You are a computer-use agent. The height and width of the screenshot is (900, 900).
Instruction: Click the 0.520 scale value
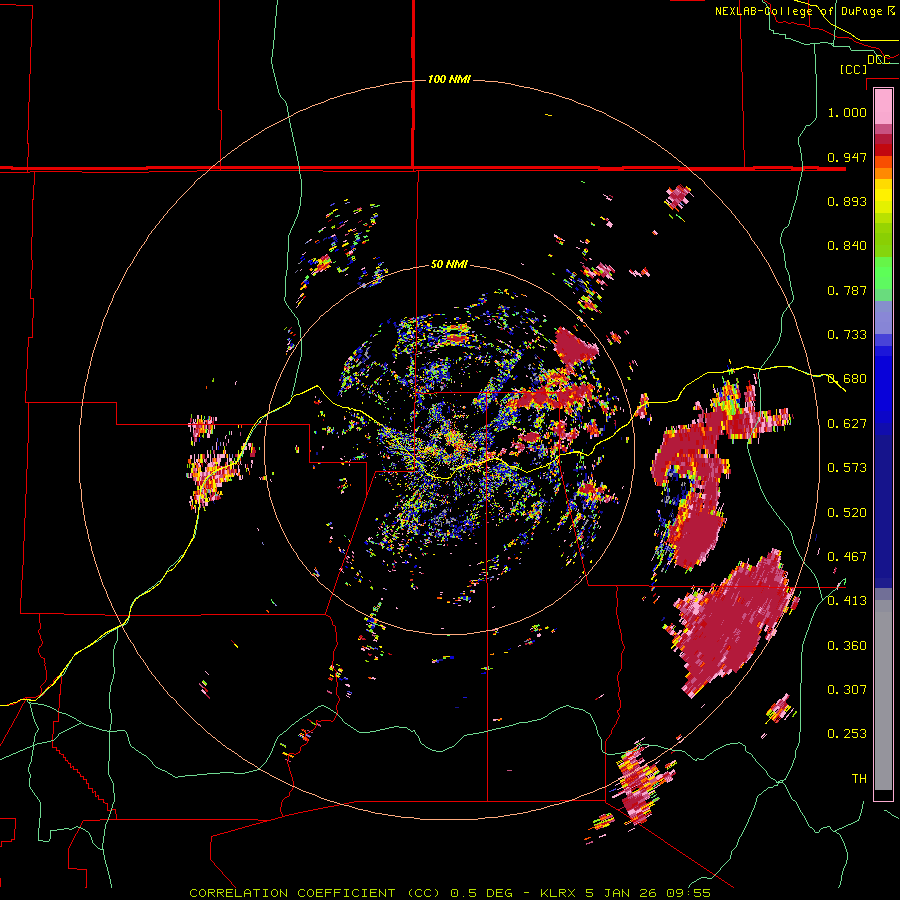pos(847,513)
